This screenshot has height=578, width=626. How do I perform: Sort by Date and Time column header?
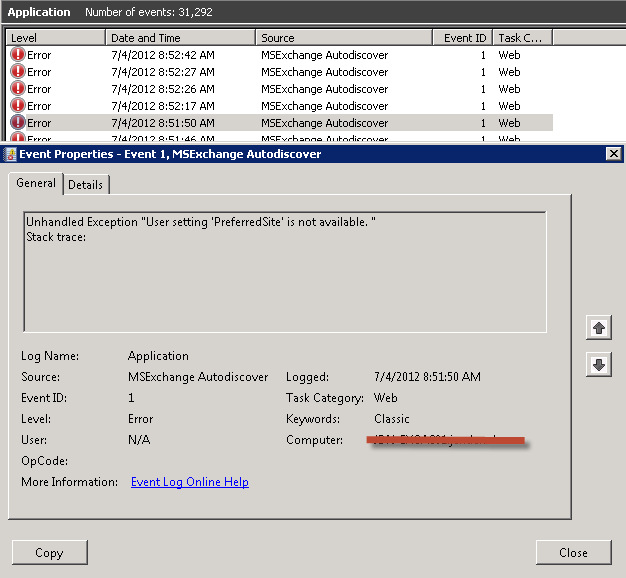(180, 38)
